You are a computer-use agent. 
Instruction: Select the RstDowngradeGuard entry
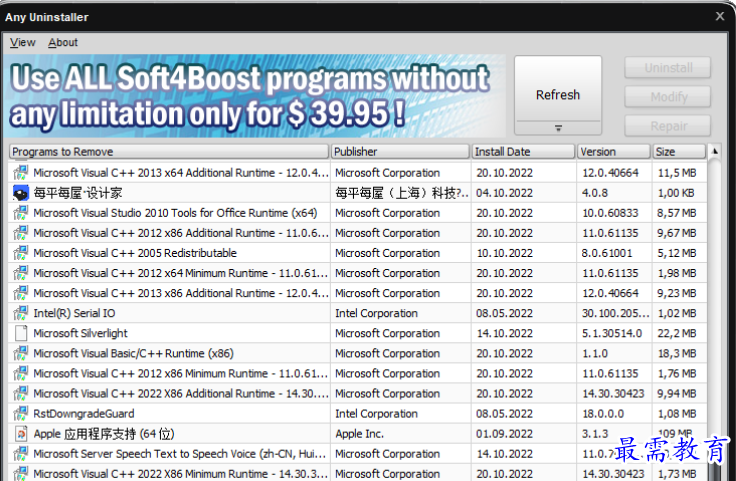tap(84, 414)
